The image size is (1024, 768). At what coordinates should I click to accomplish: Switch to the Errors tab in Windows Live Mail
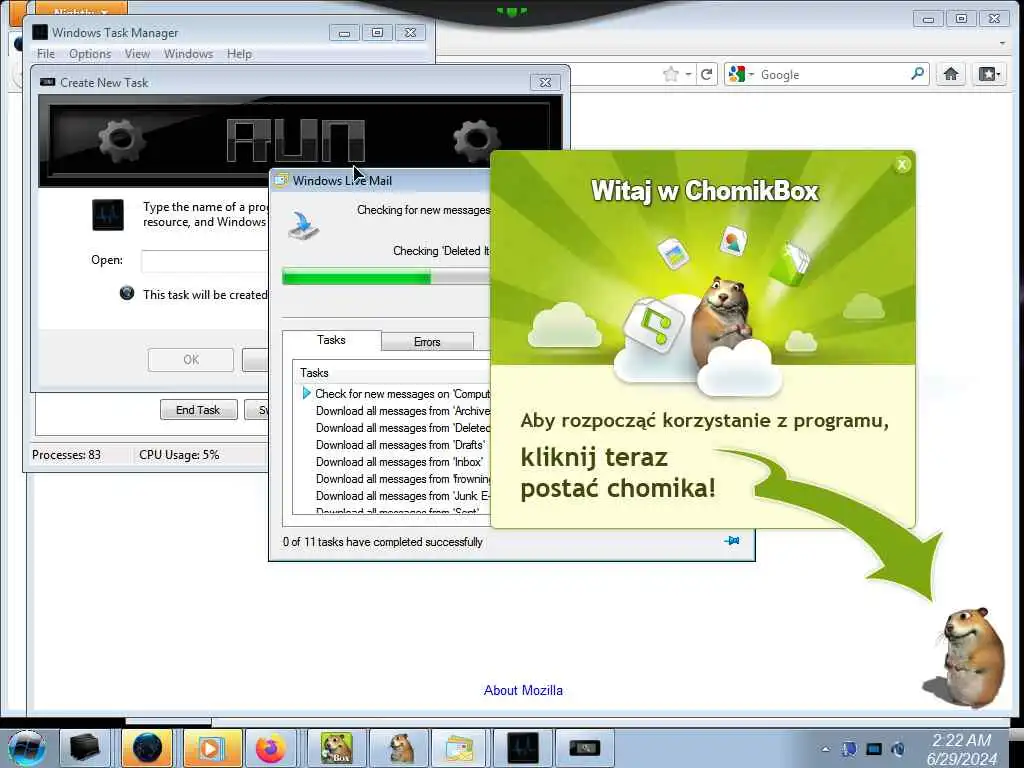[427, 342]
